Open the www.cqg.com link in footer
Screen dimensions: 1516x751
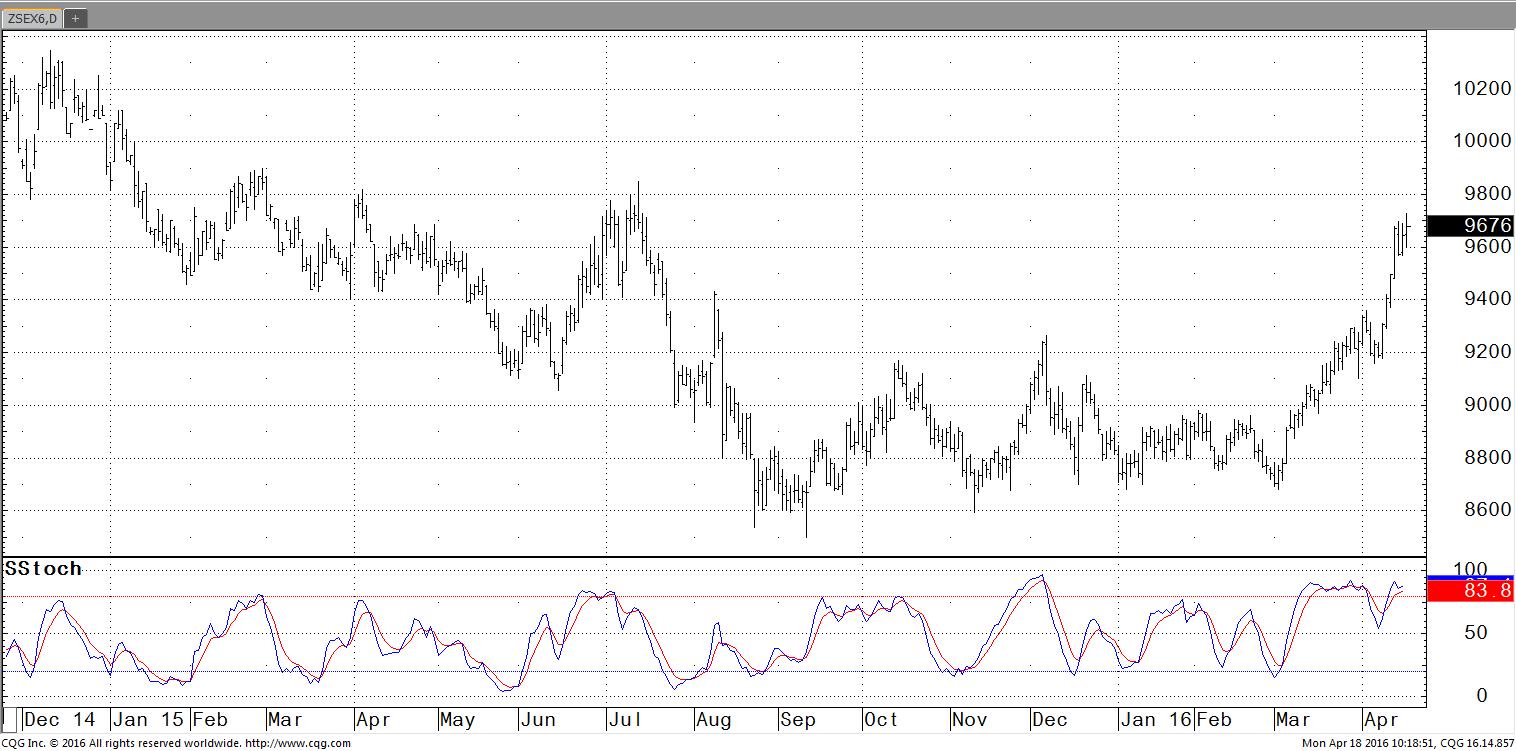tap(297, 743)
